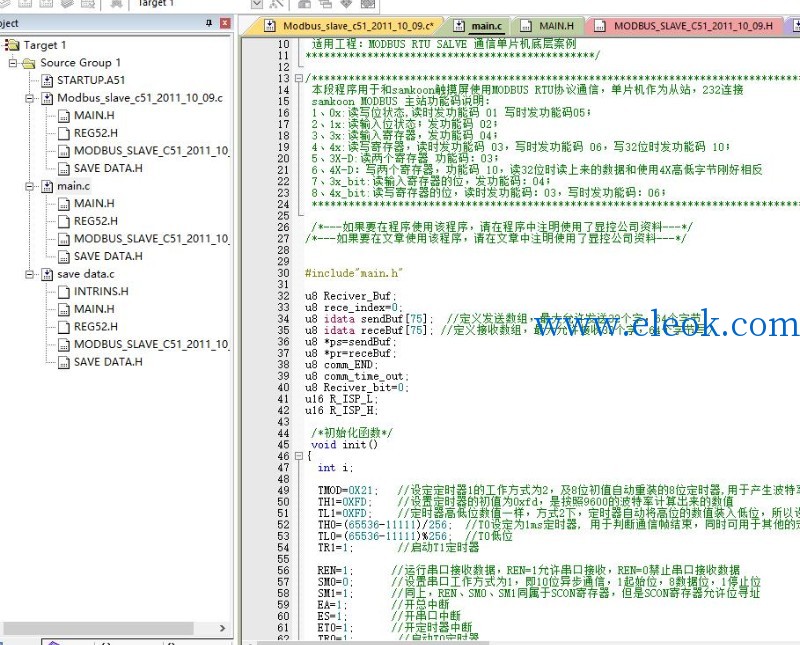Viewport: 800px width, 645px height.
Task: Select MODBUS_SLAVE_C51_2011_10 header under save data.c
Action: pos(151,345)
